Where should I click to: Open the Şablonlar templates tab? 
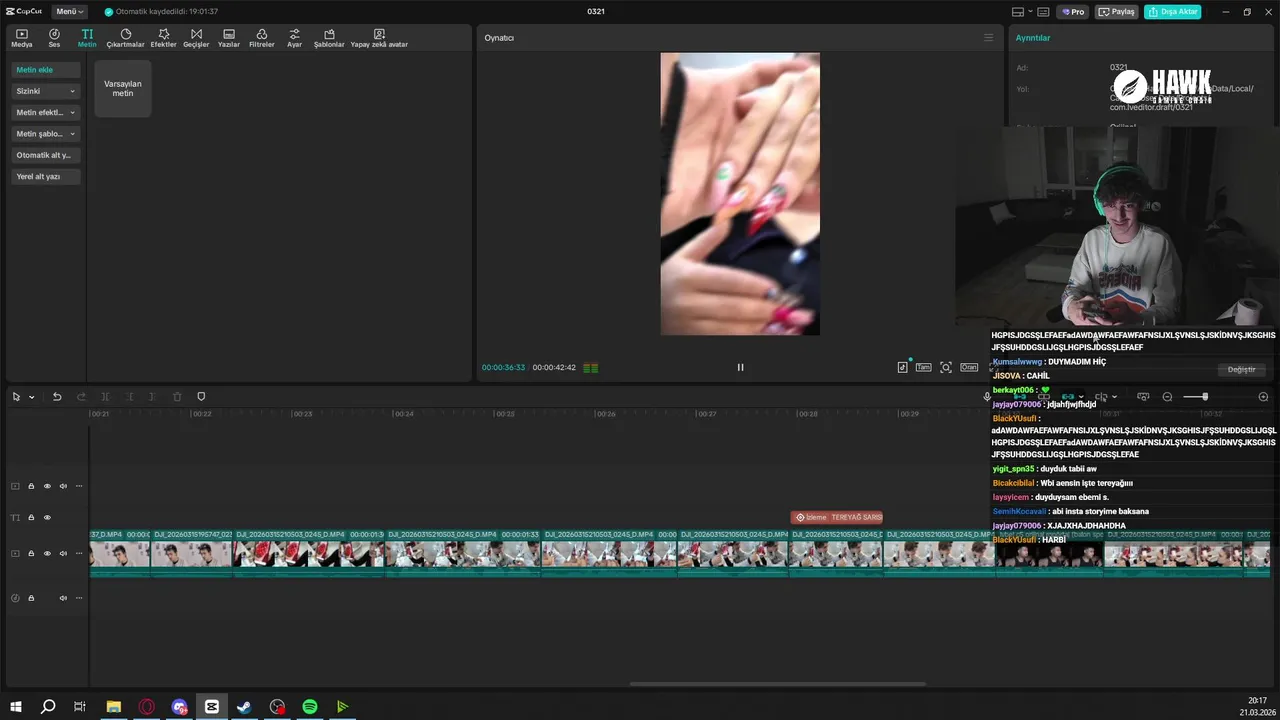(x=329, y=38)
